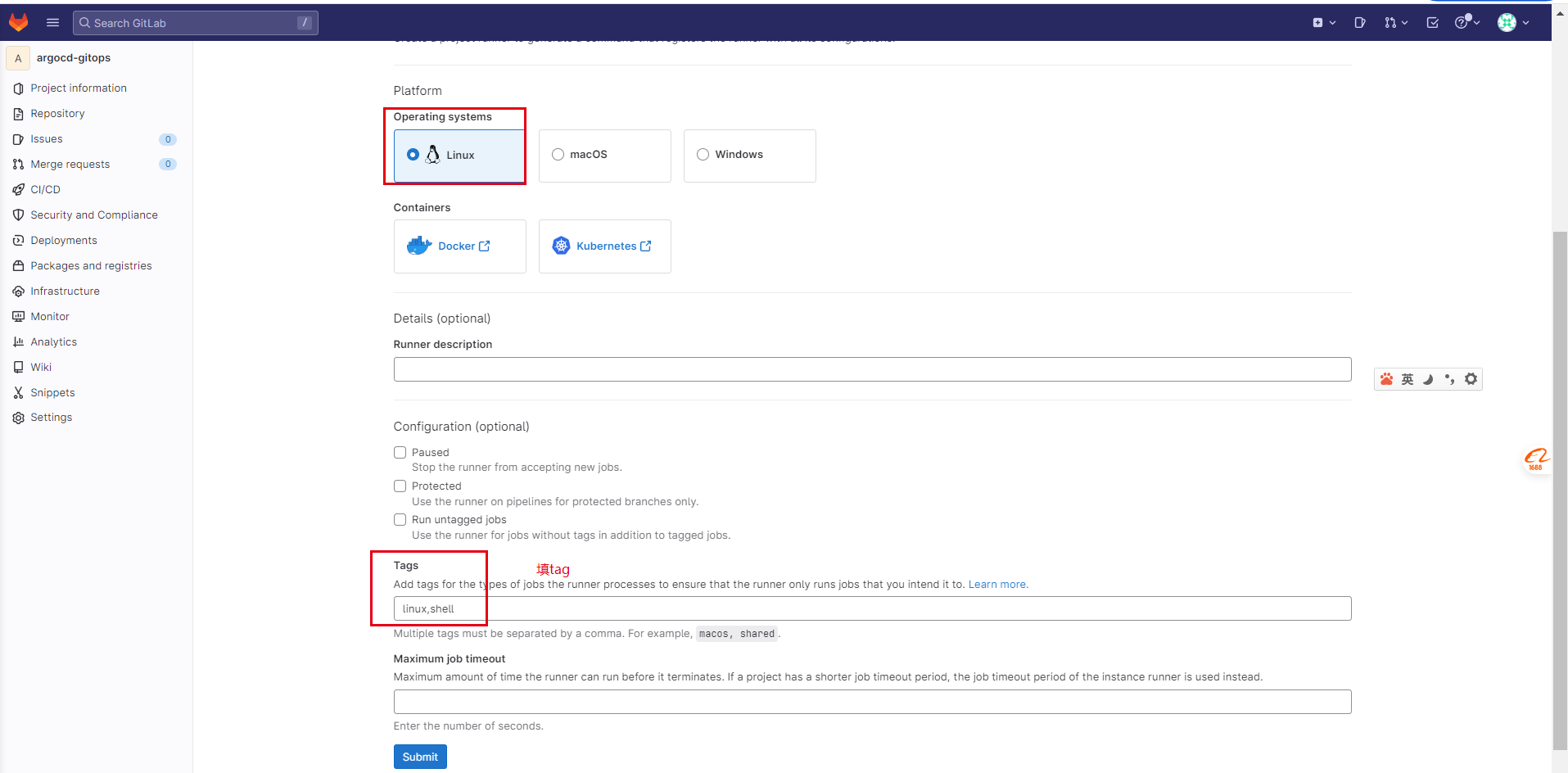The height and width of the screenshot is (773, 1568).
Task: Click into the Runner description field
Action: coord(872,369)
